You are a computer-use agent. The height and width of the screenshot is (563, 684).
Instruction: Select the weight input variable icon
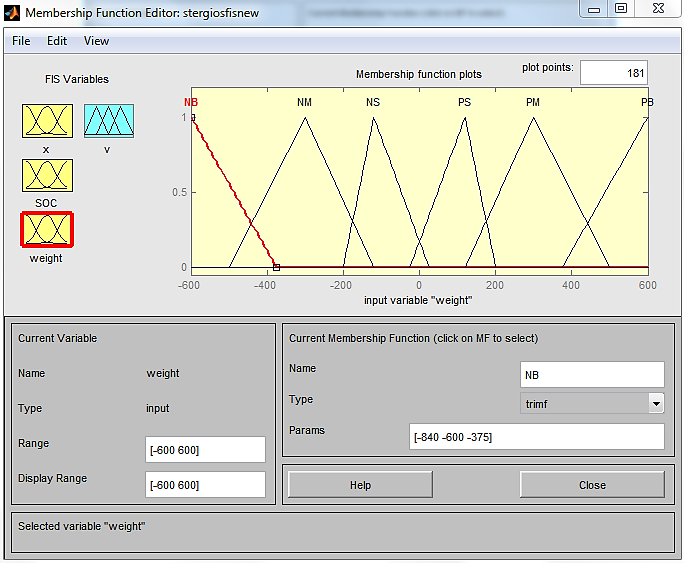(47, 229)
